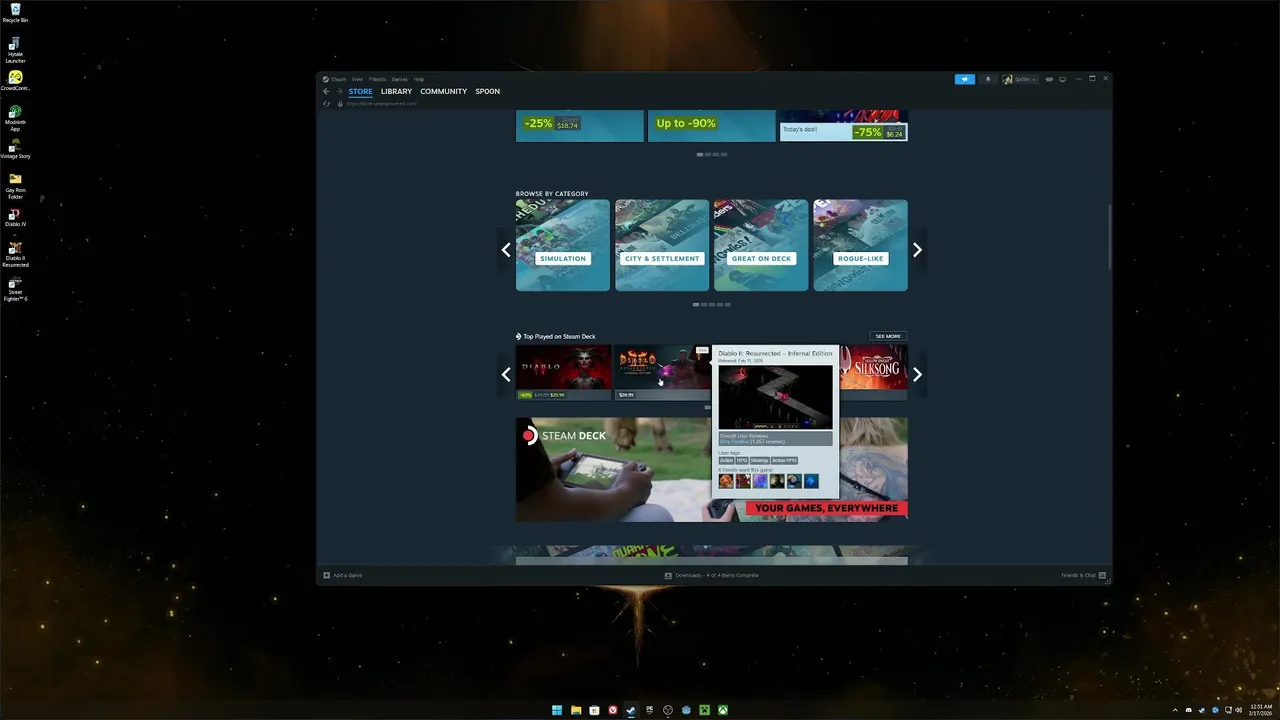Show previous categories with left arrow
Image resolution: width=1280 pixels, height=720 pixels.
coord(506,250)
